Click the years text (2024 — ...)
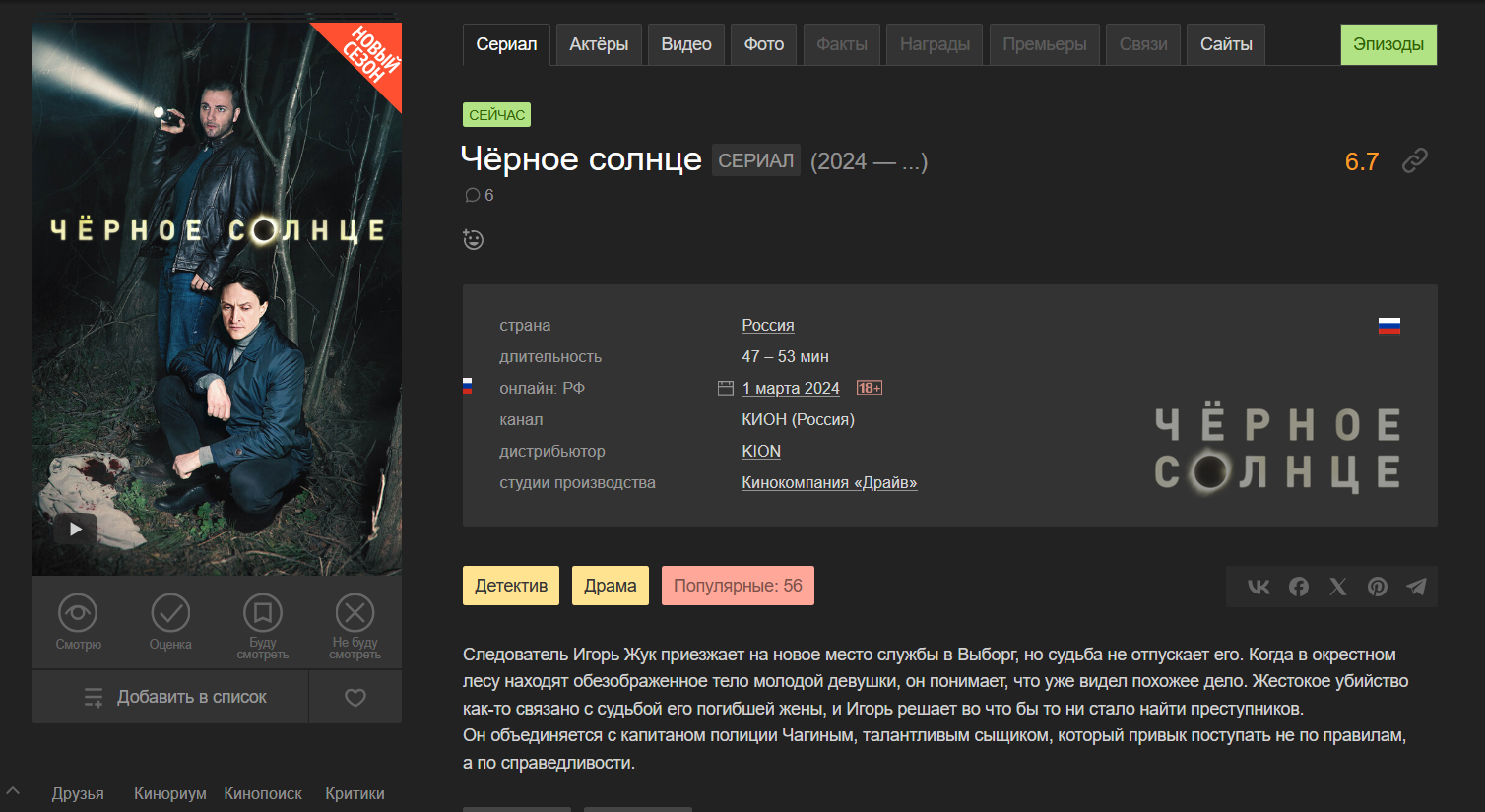Screen dimensions: 1485x812 (x=869, y=161)
